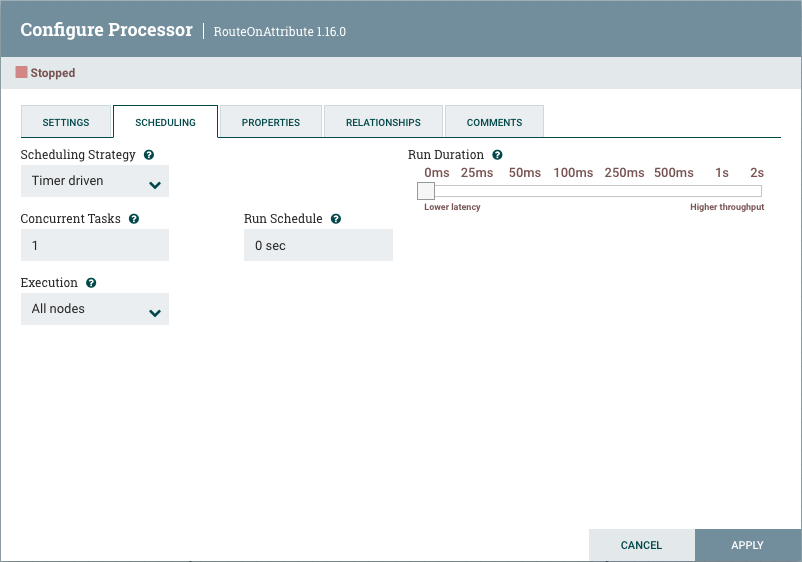Go to the Relationships tab
The image size is (802, 562).
pyautogui.click(x=383, y=122)
